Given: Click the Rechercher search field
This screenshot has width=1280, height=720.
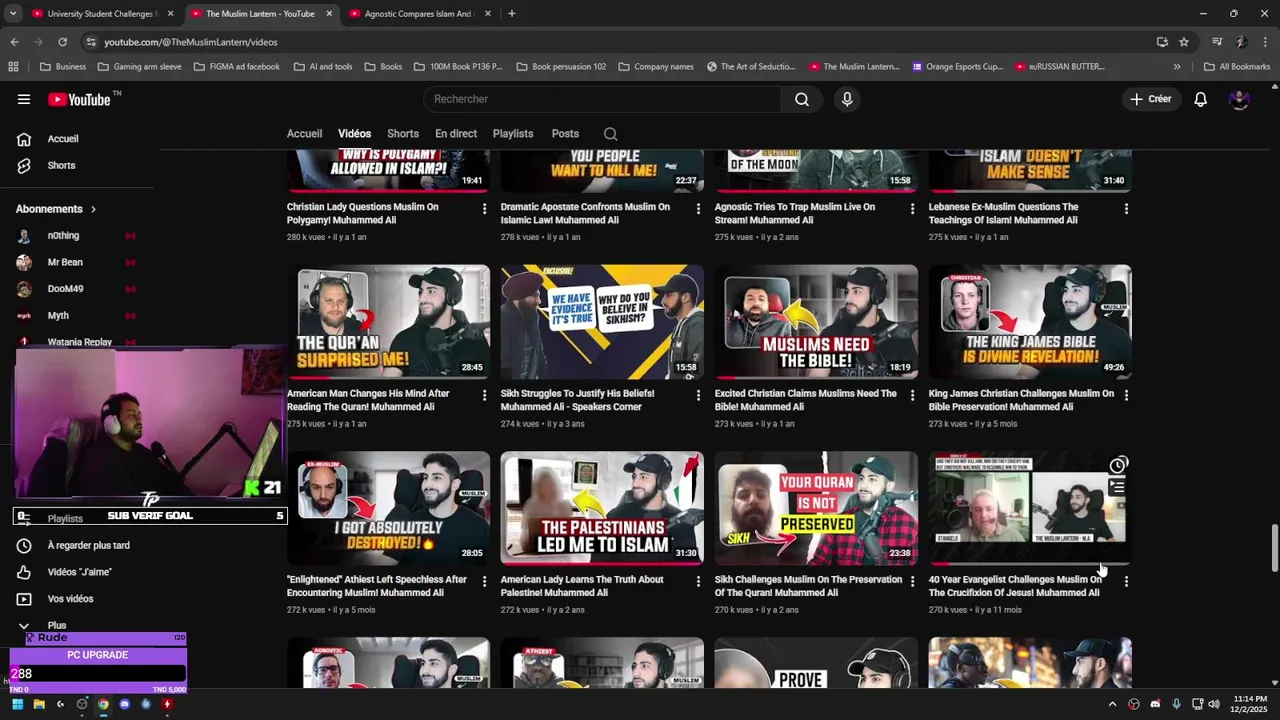Looking at the screenshot, I should click(603, 99).
